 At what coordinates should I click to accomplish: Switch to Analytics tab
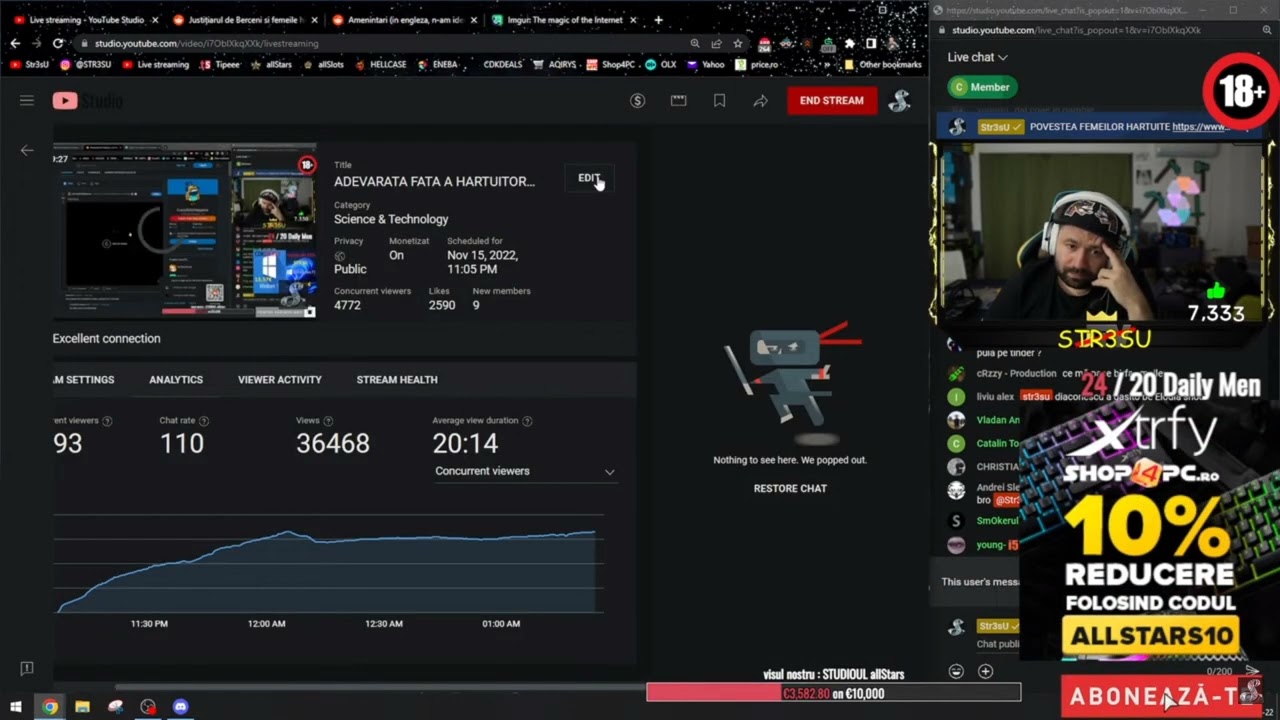[176, 380]
